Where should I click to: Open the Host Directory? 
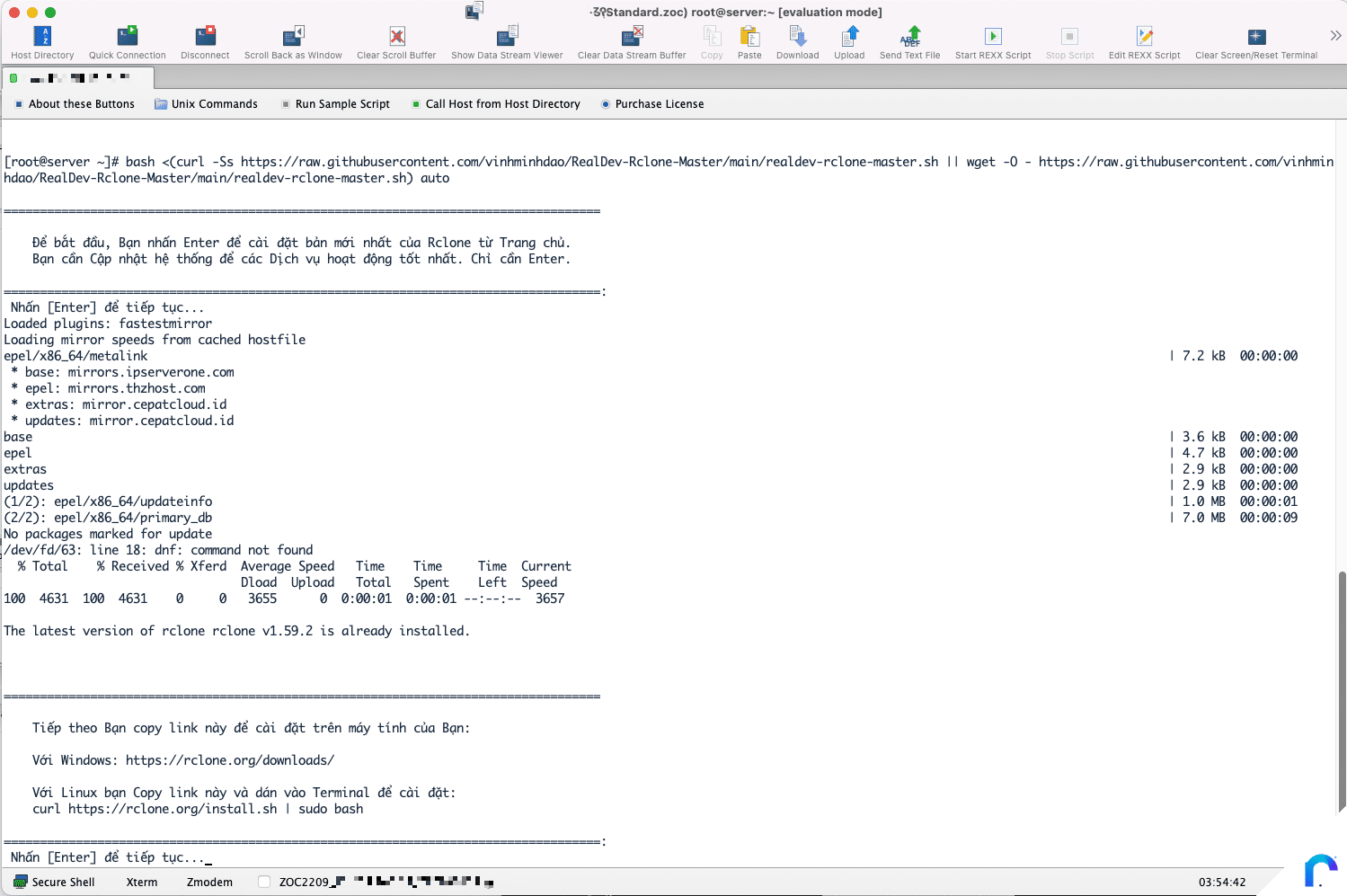pyautogui.click(x=42, y=42)
